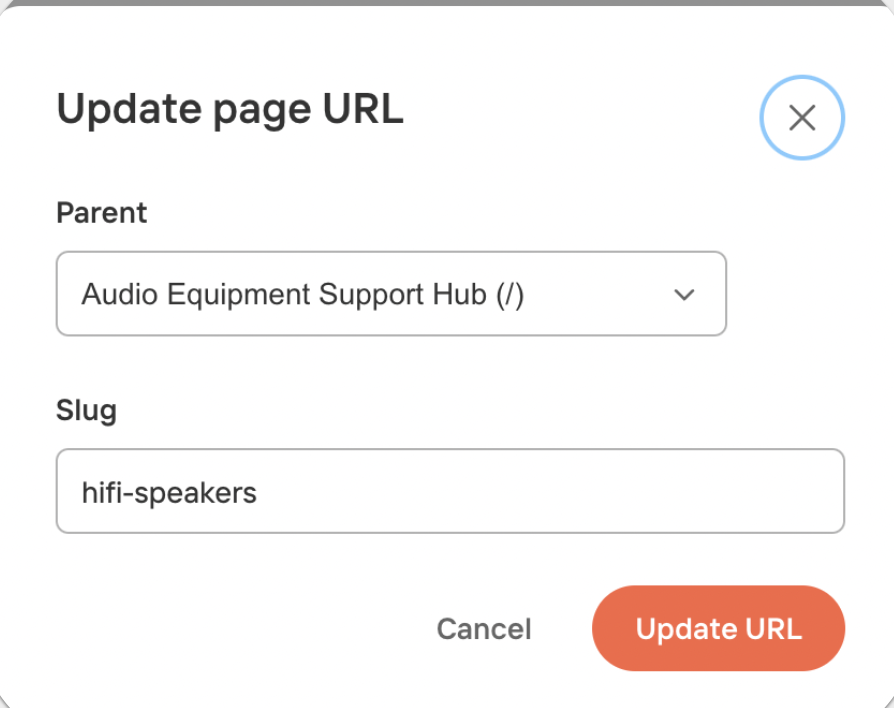Close the Update page URL dialog
This screenshot has height=708, width=894.
point(802,118)
